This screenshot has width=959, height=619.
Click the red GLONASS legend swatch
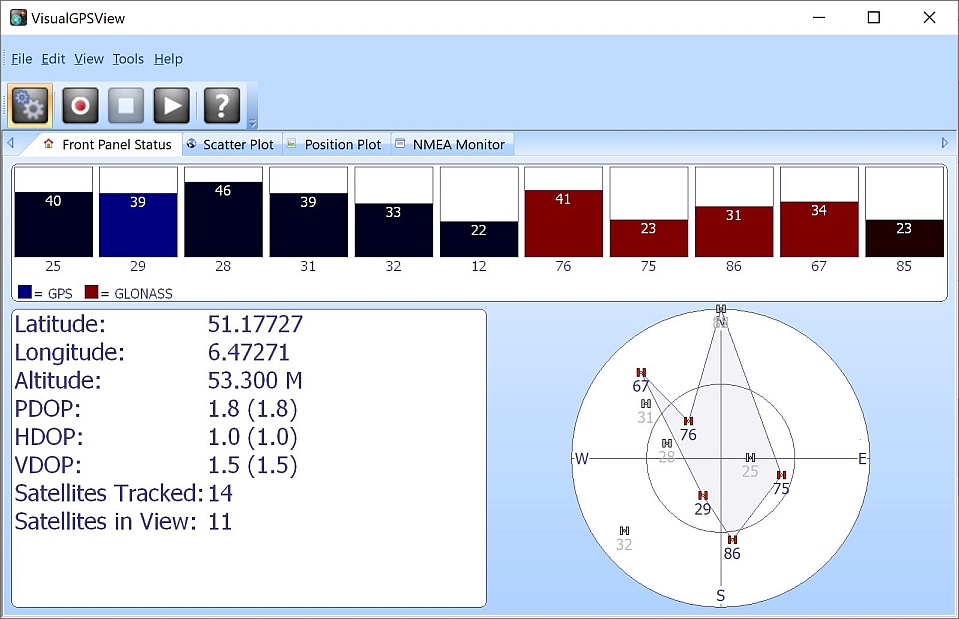[91, 292]
